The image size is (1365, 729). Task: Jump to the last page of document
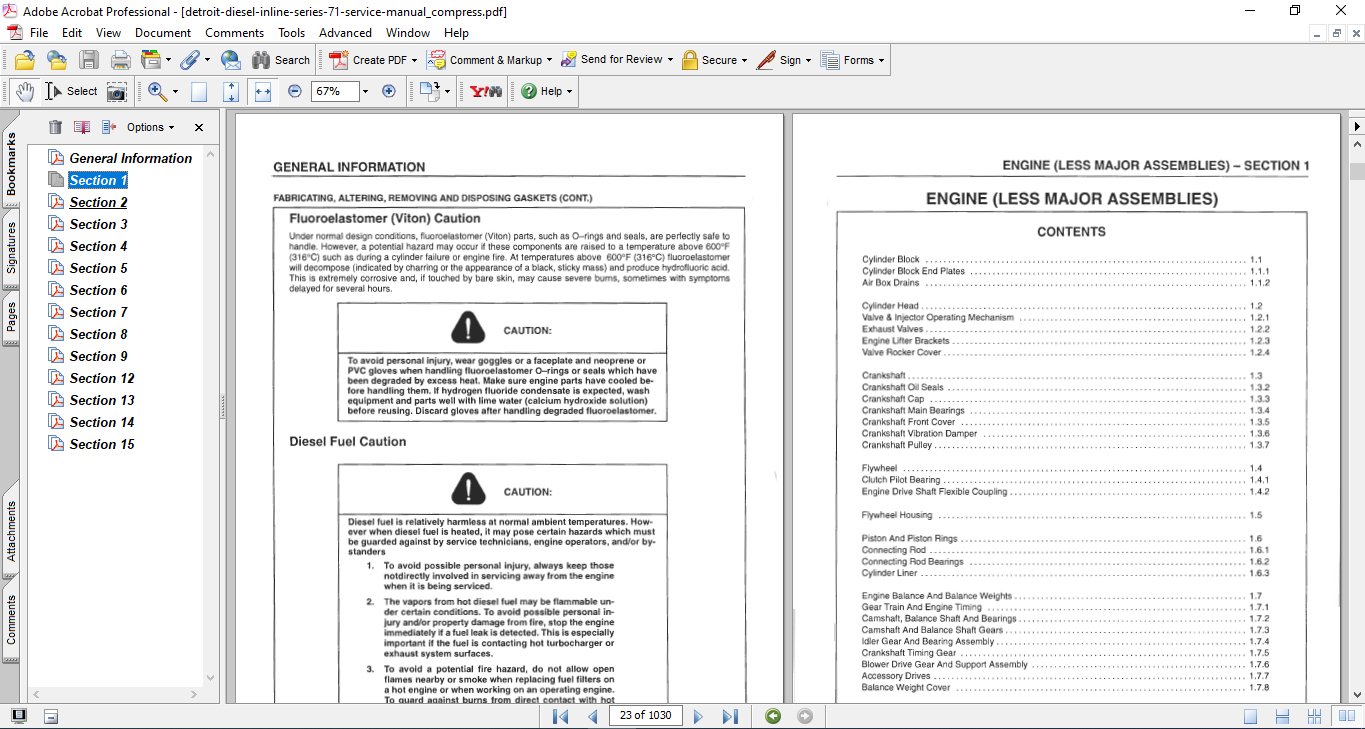click(730, 716)
